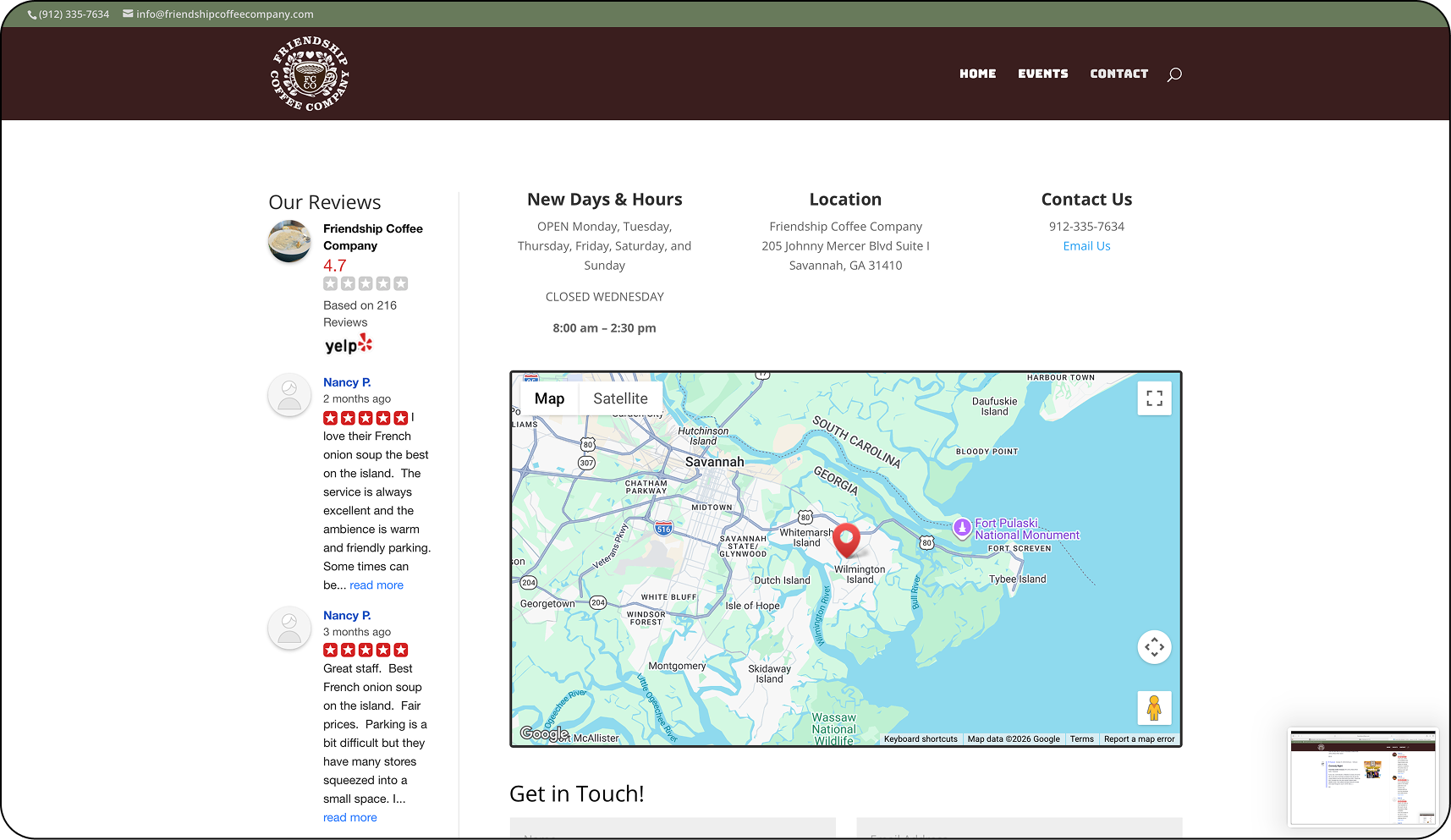Open map camera pan controls
The height and width of the screenshot is (840, 1451).
(1154, 647)
